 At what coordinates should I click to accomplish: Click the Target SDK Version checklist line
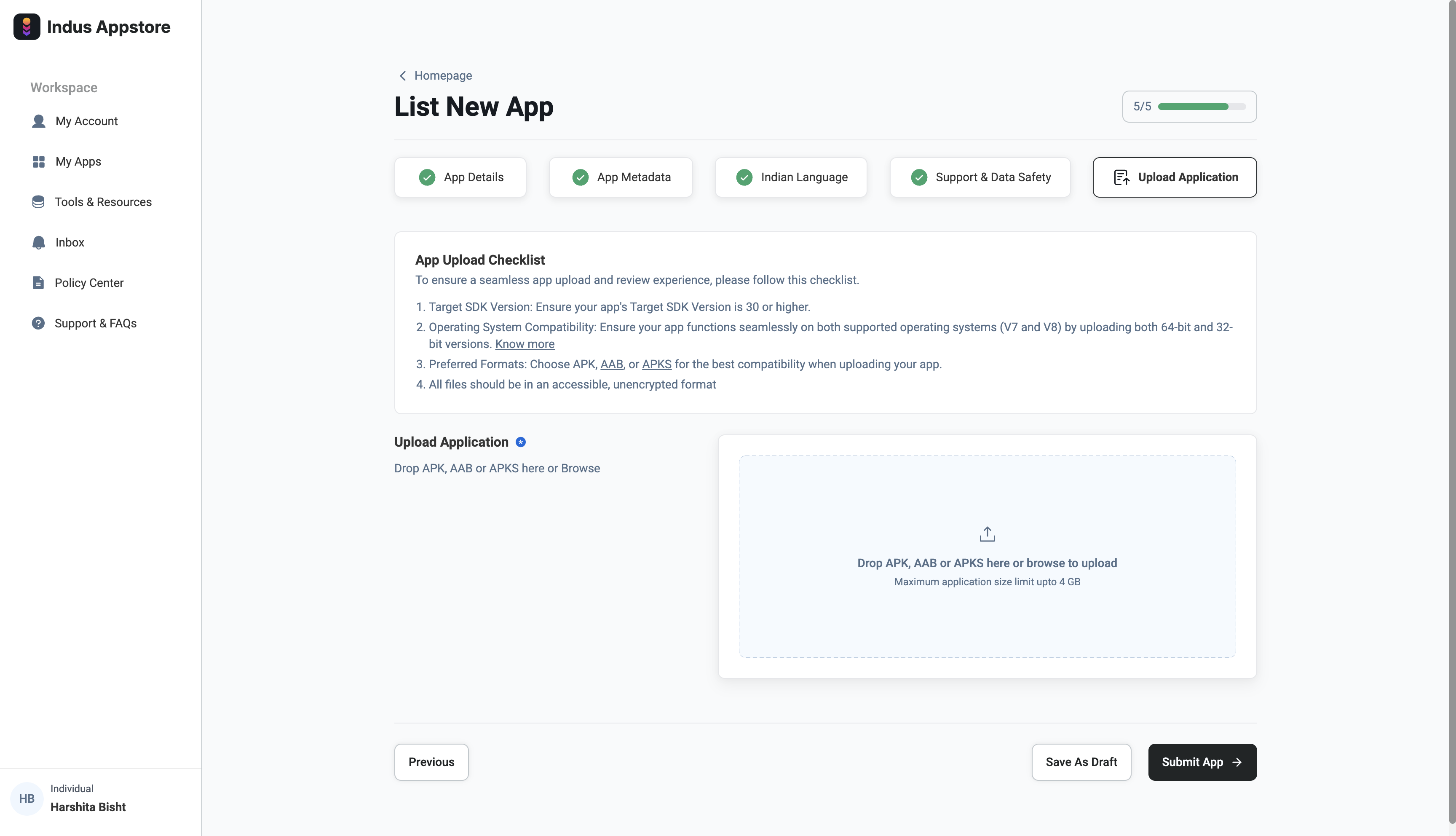tap(619, 307)
